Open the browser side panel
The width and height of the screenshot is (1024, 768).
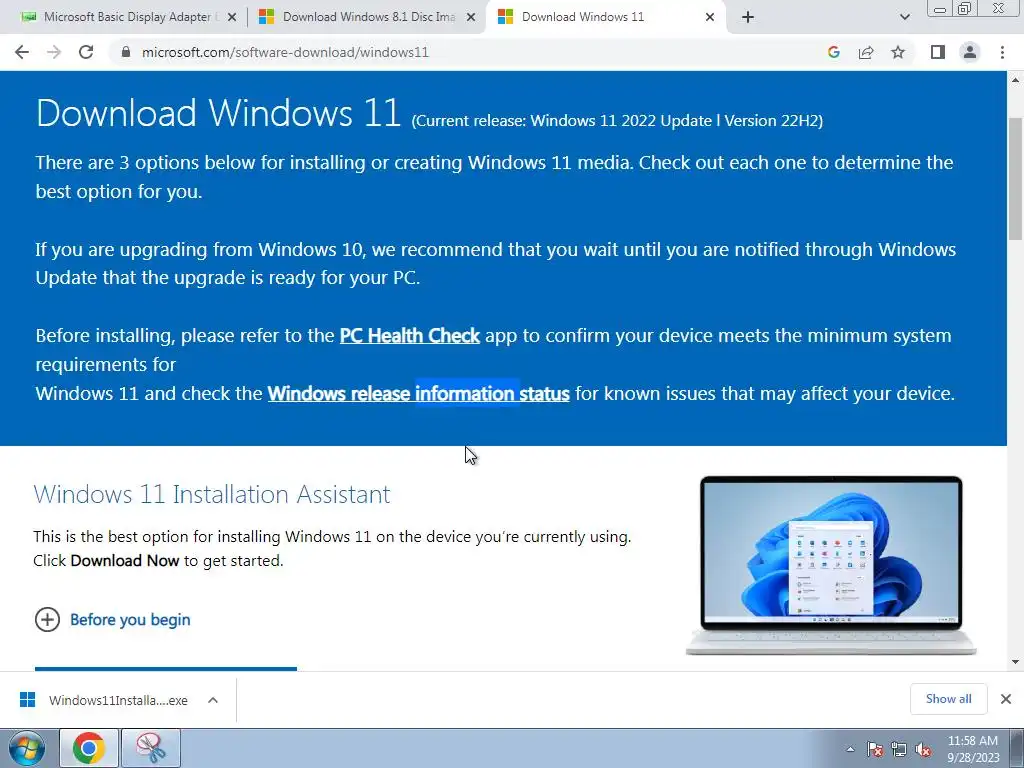coord(938,52)
